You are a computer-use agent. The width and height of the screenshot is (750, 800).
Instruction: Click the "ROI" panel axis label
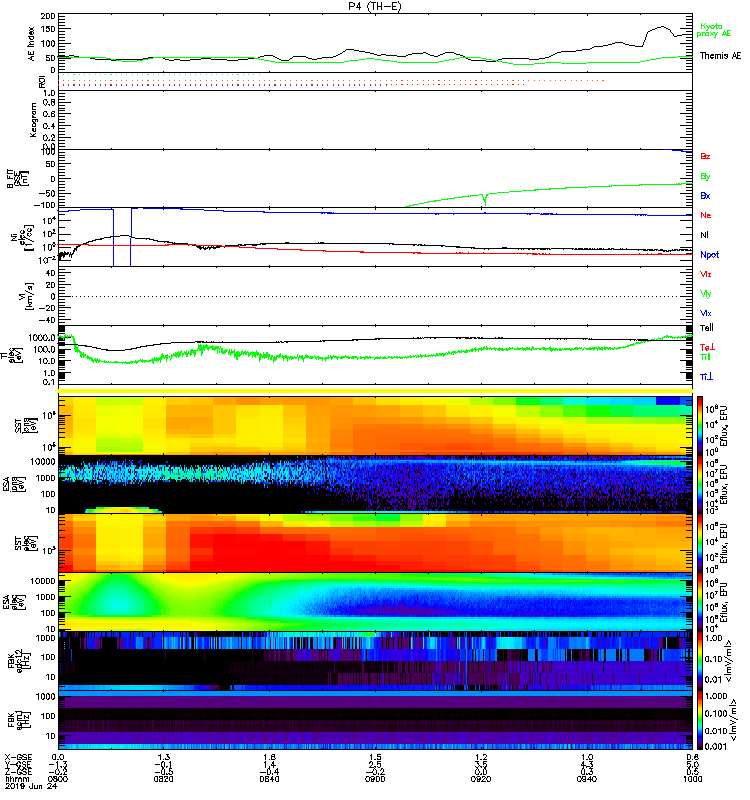point(43,82)
